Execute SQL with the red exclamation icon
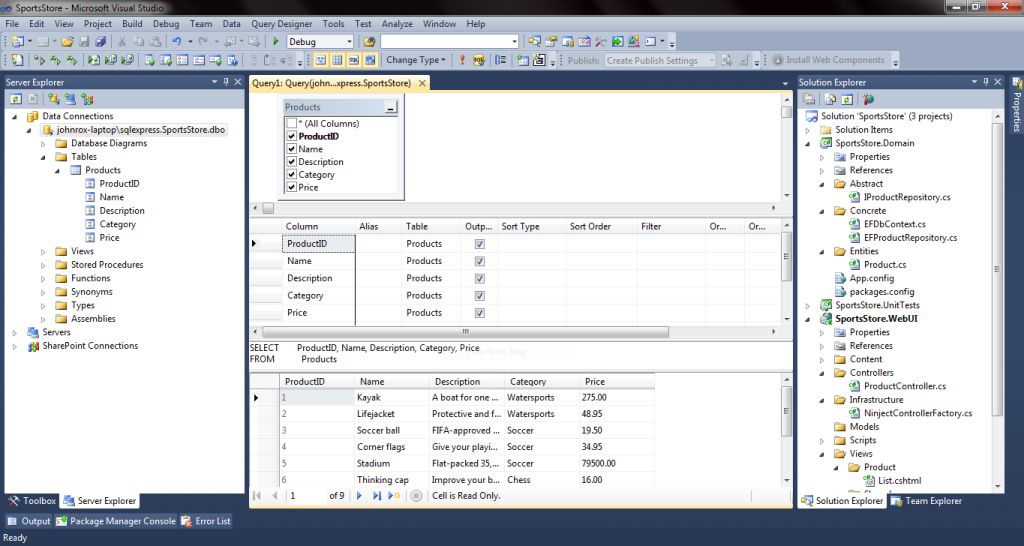1024x546 pixels. point(462,60)
